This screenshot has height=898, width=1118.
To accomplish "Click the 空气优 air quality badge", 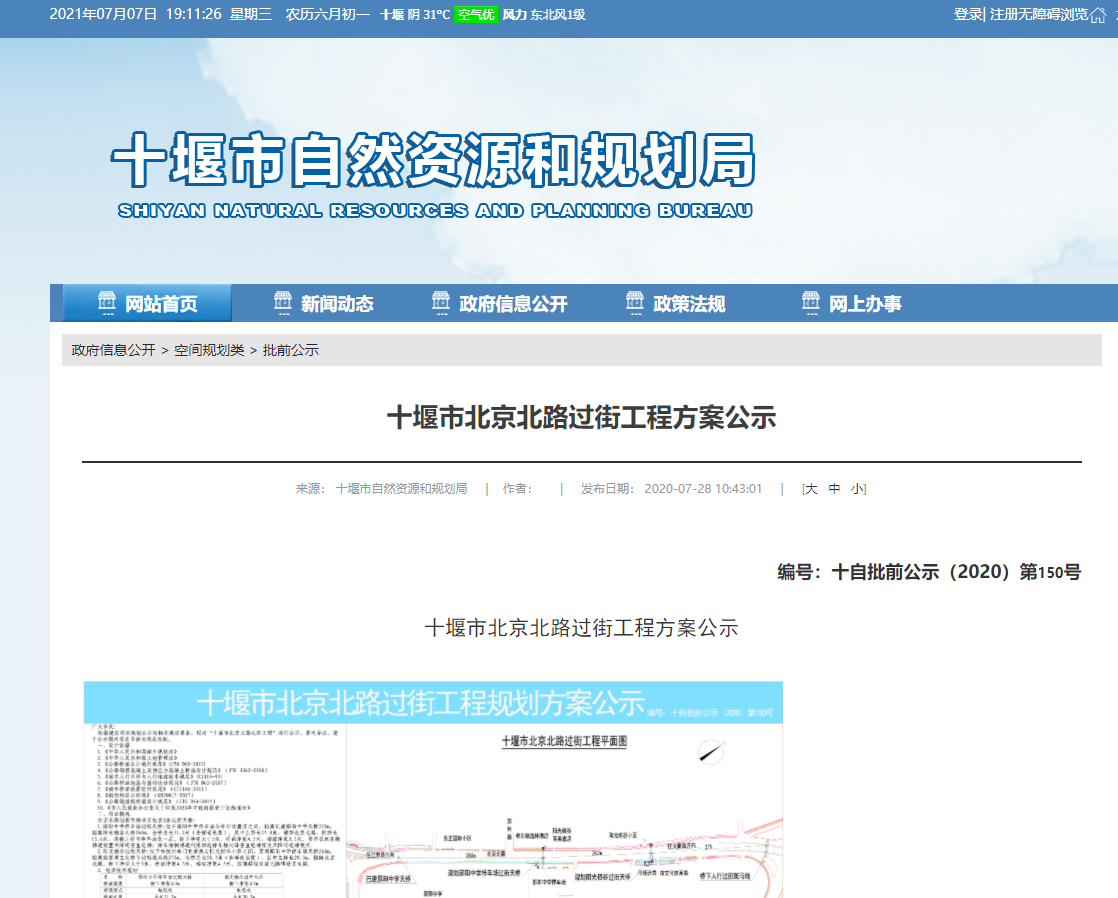I will pos(476,14).
